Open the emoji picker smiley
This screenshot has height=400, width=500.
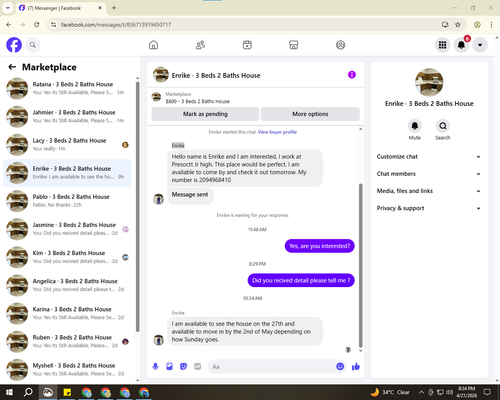340,367
